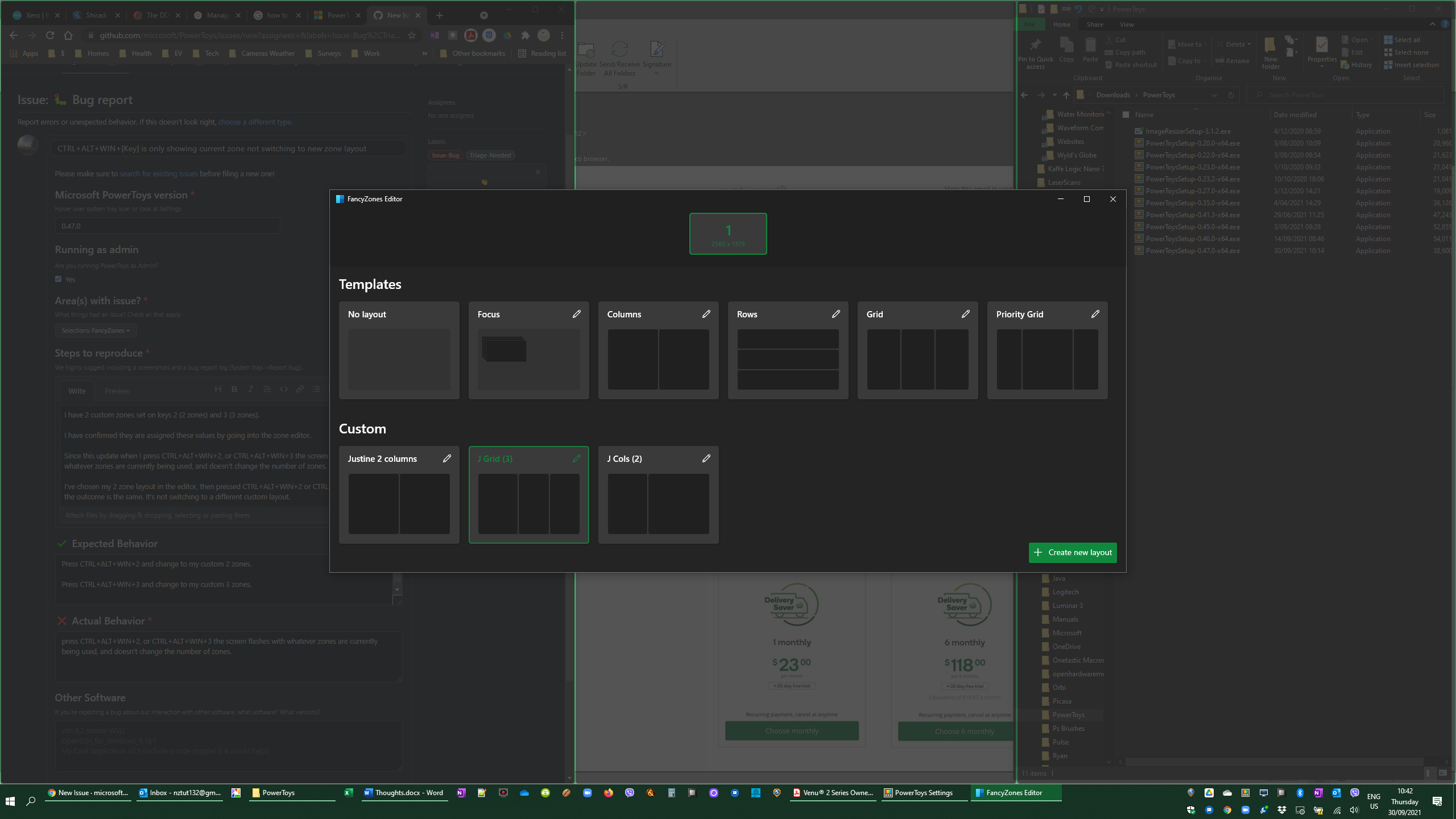1456x819 pixels.
Task: Switch to the View ribbon tab
Action: pyautogui.click(x=1126, y=24)
